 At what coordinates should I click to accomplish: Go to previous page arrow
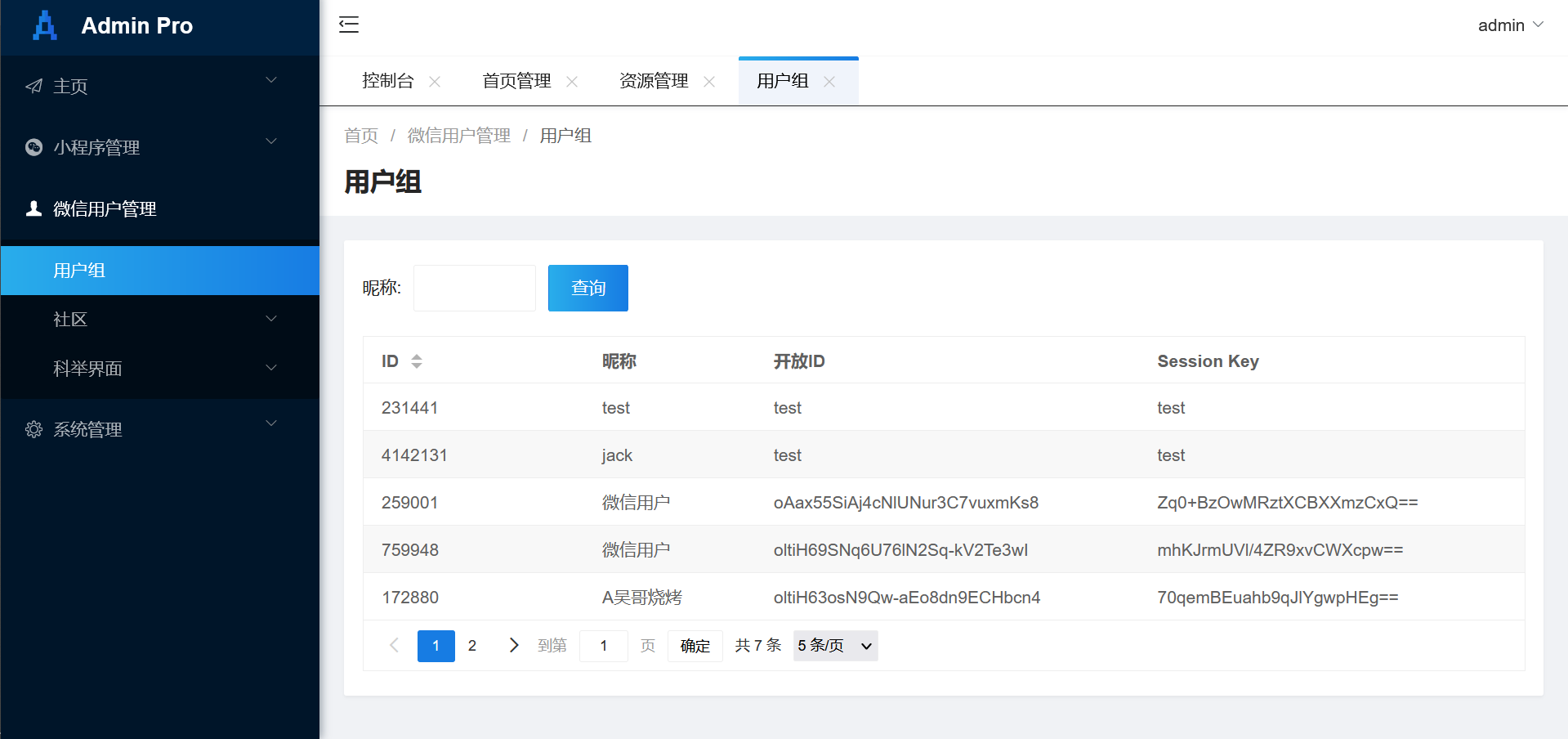[x=394, y=645]
